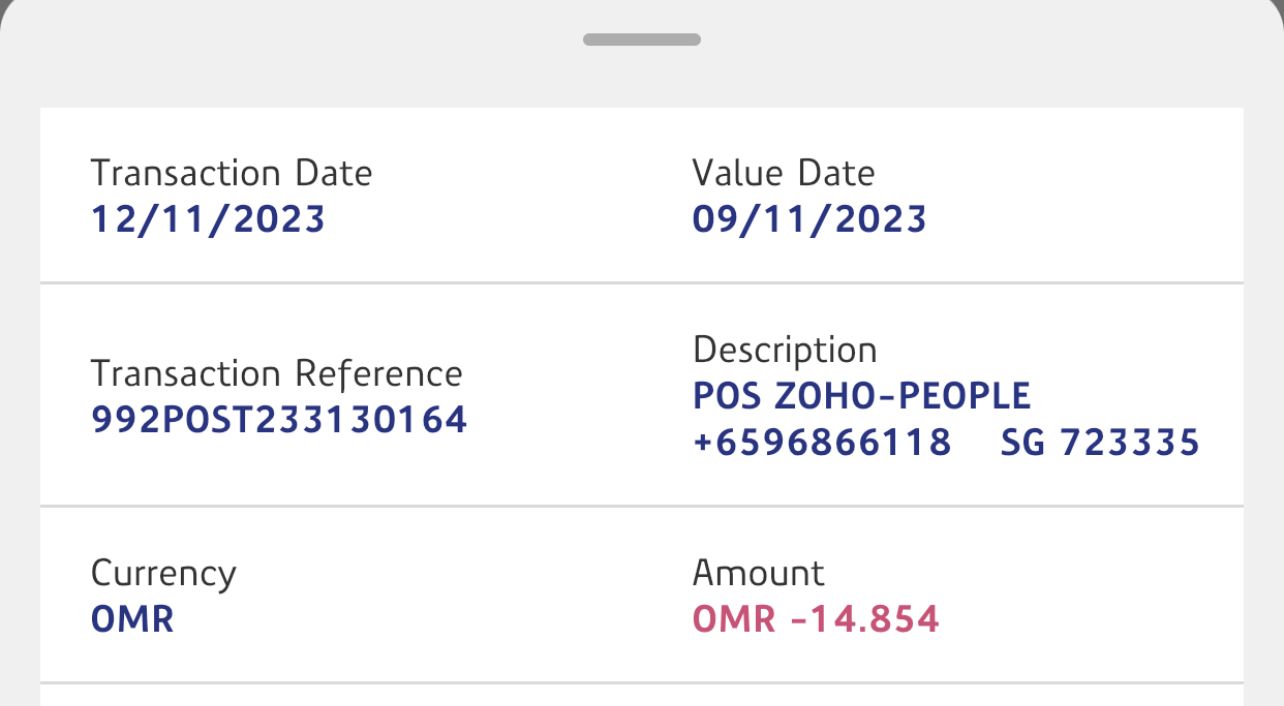Click the partially visible row below Currency
Viewport: 1284px width, 706px height.
pyautogui.click(x=641, y=696)
